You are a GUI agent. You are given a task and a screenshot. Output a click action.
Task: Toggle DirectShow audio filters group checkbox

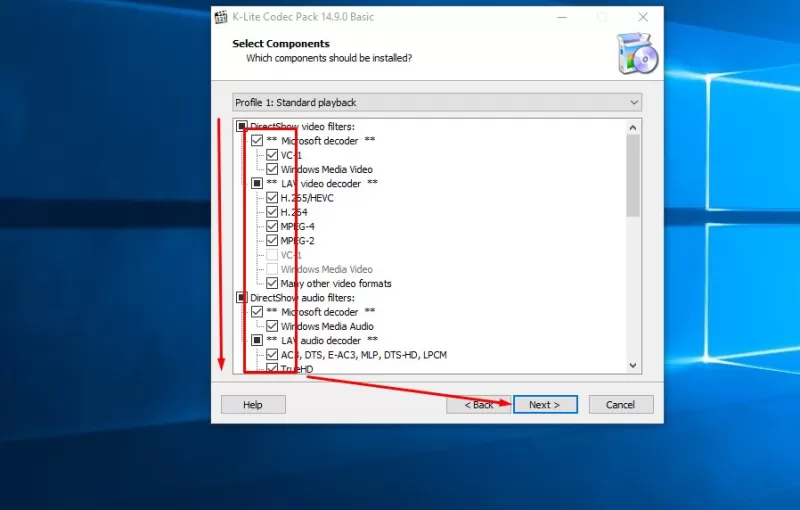(242, 297)
